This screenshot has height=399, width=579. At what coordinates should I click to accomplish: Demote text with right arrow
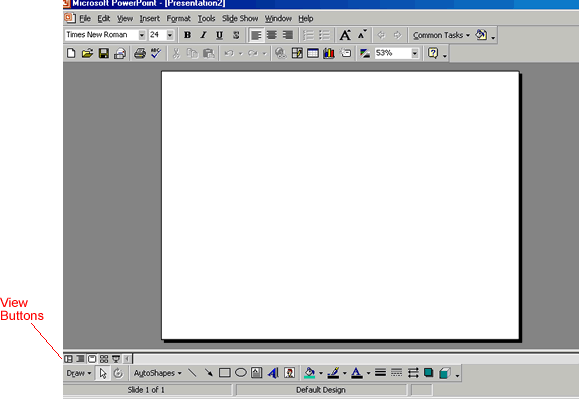397,35
